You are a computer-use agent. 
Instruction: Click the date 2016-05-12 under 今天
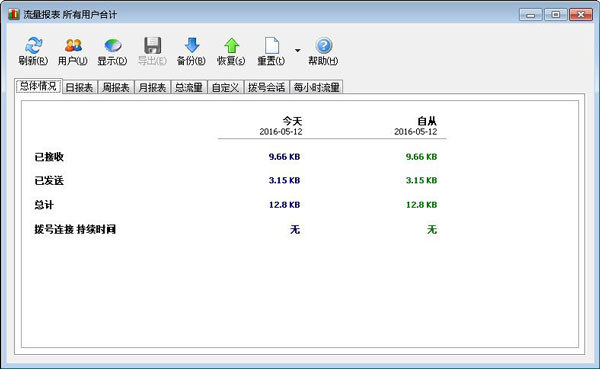281,132
